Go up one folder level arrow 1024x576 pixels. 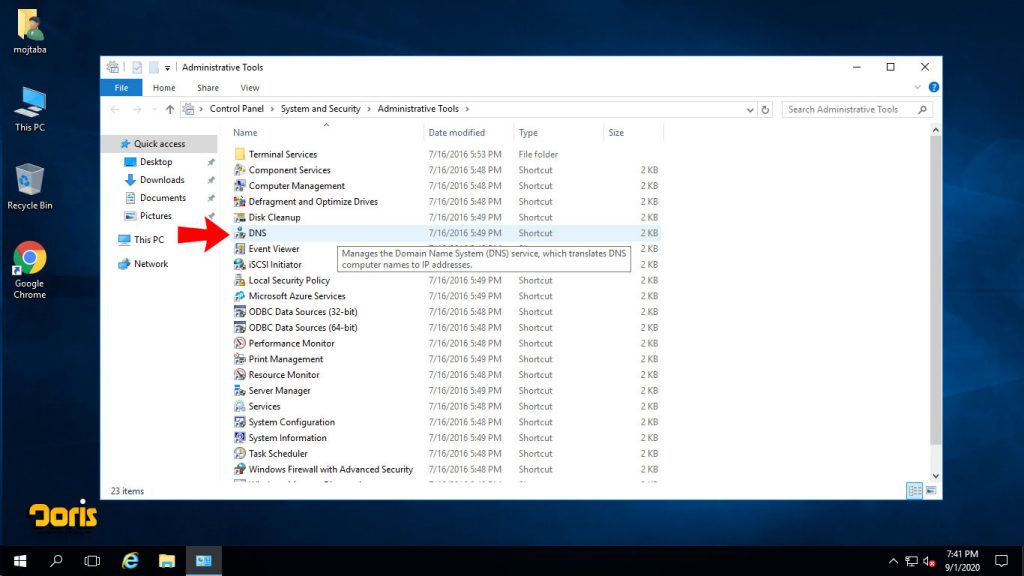click(170, 109)
